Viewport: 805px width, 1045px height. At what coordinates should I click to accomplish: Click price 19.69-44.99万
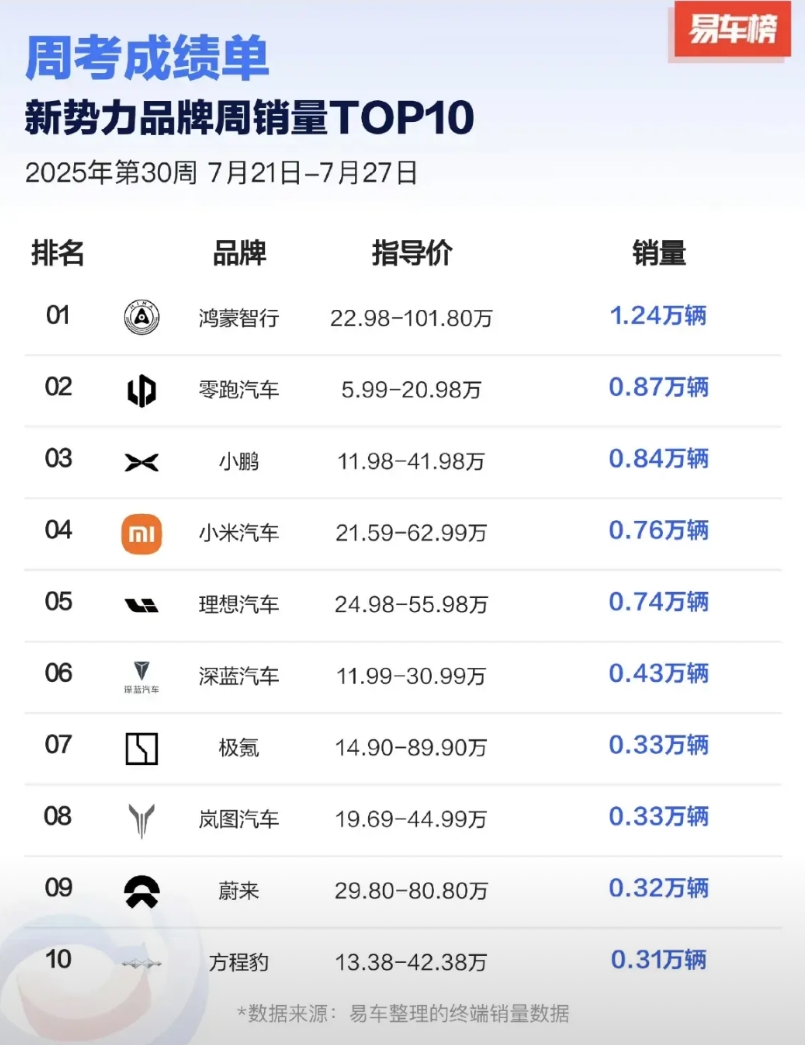(411, 819)
